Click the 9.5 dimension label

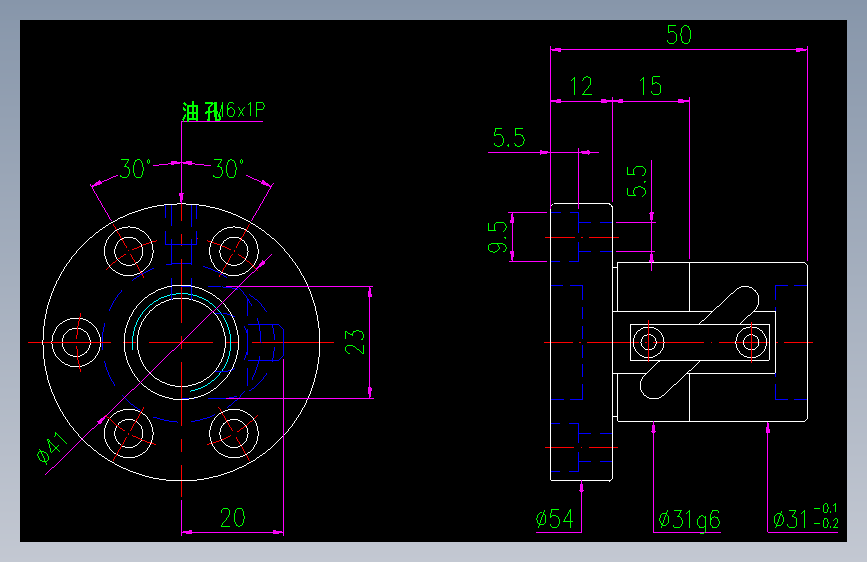point(498,237)
